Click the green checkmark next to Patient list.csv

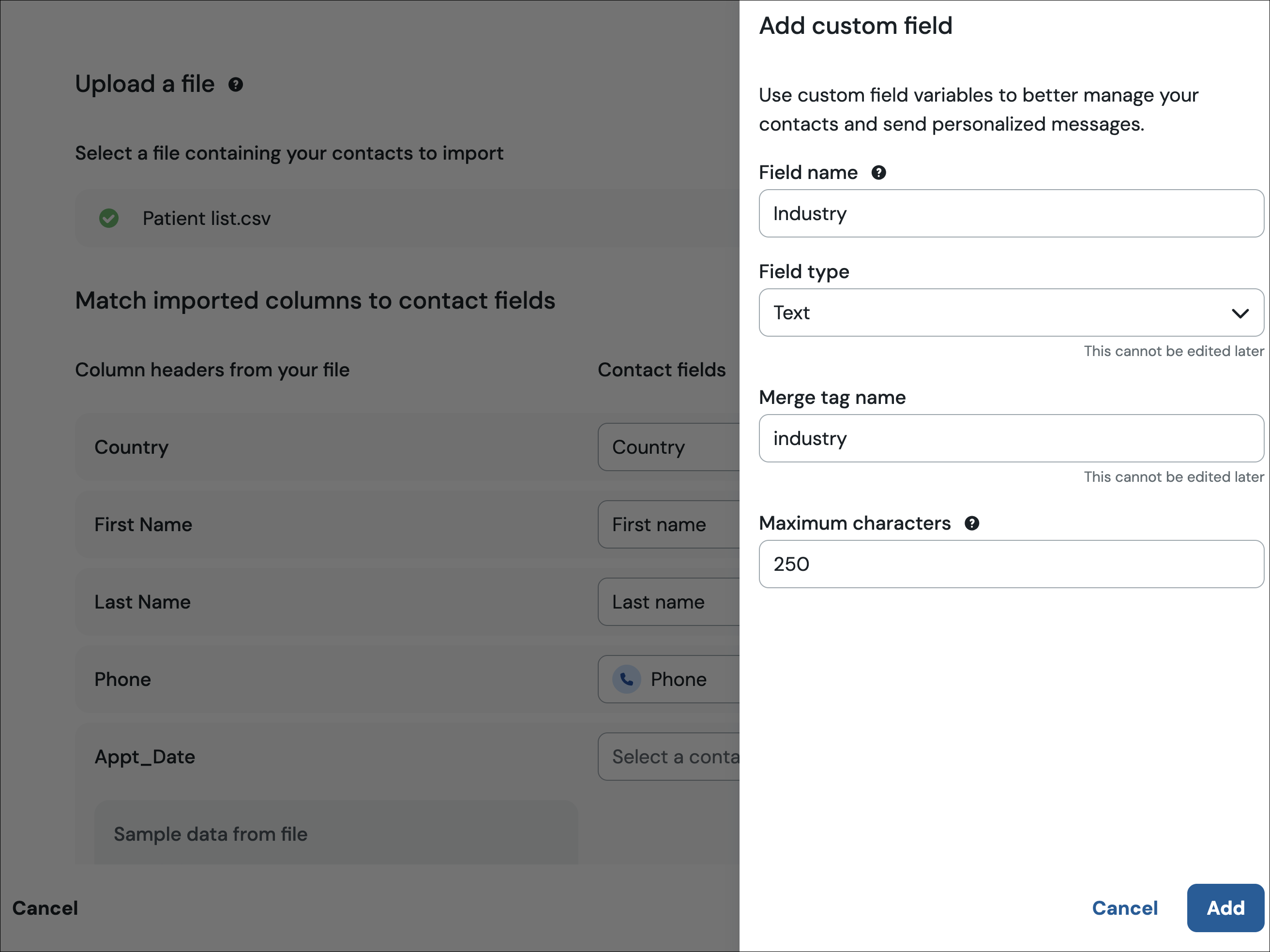click(109, 219)
